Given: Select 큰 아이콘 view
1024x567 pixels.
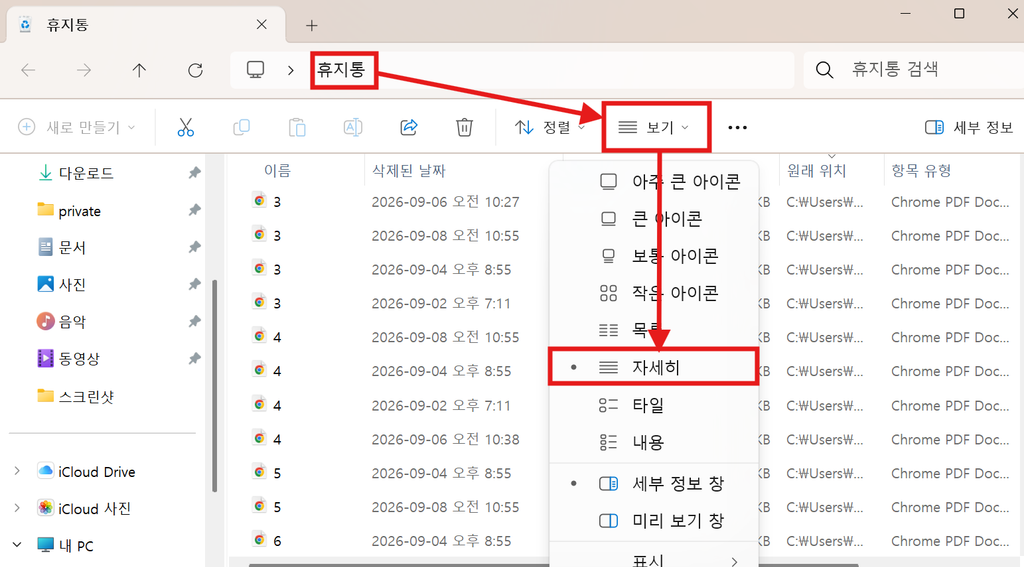Looking at the screenshot, I should [654, 219].
